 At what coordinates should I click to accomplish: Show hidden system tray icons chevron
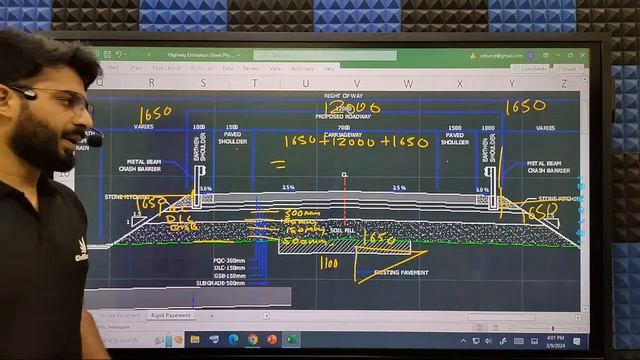click(x=463, y=341)
